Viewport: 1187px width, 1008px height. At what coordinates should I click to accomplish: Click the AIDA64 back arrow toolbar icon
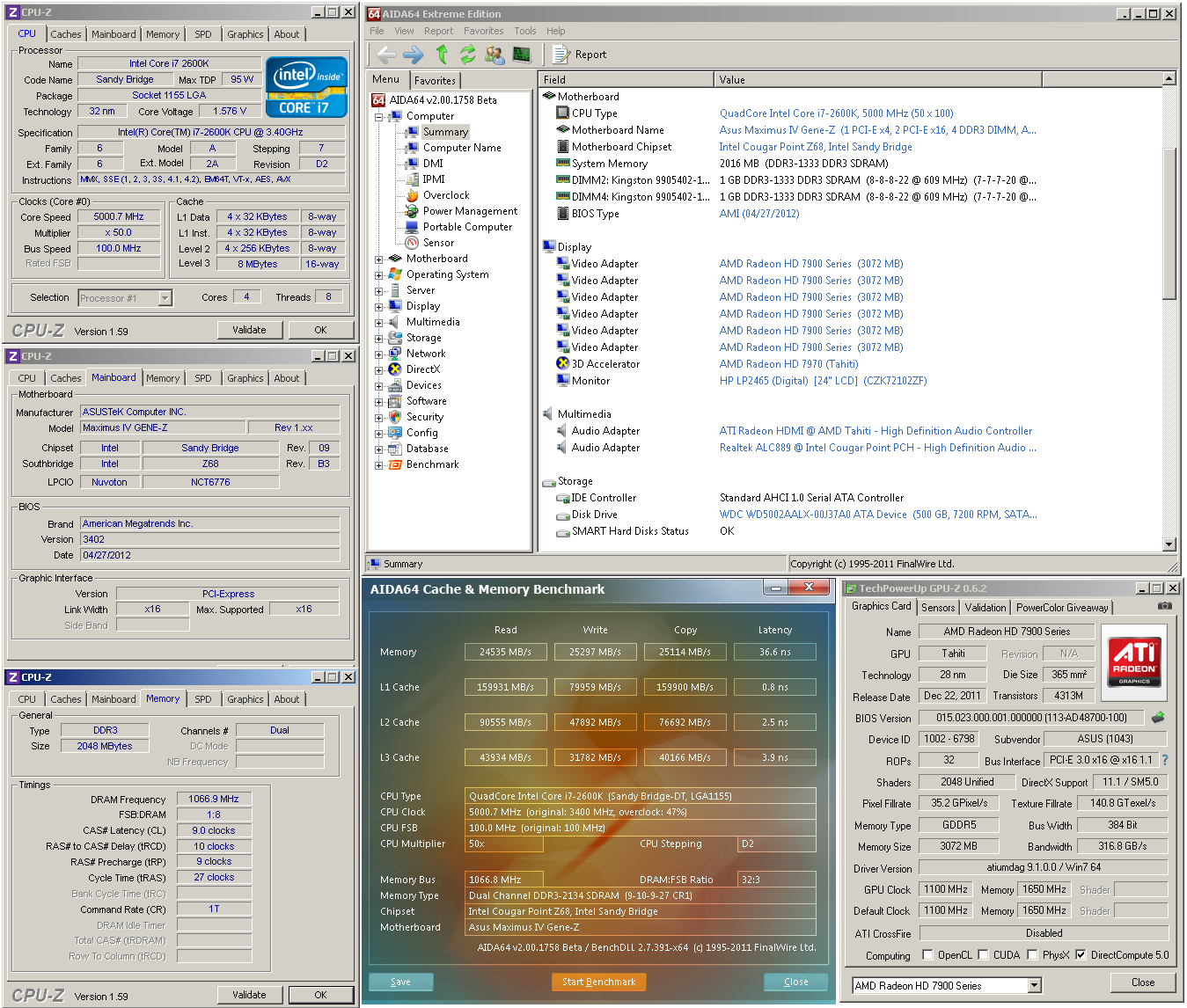coord(386,55)
